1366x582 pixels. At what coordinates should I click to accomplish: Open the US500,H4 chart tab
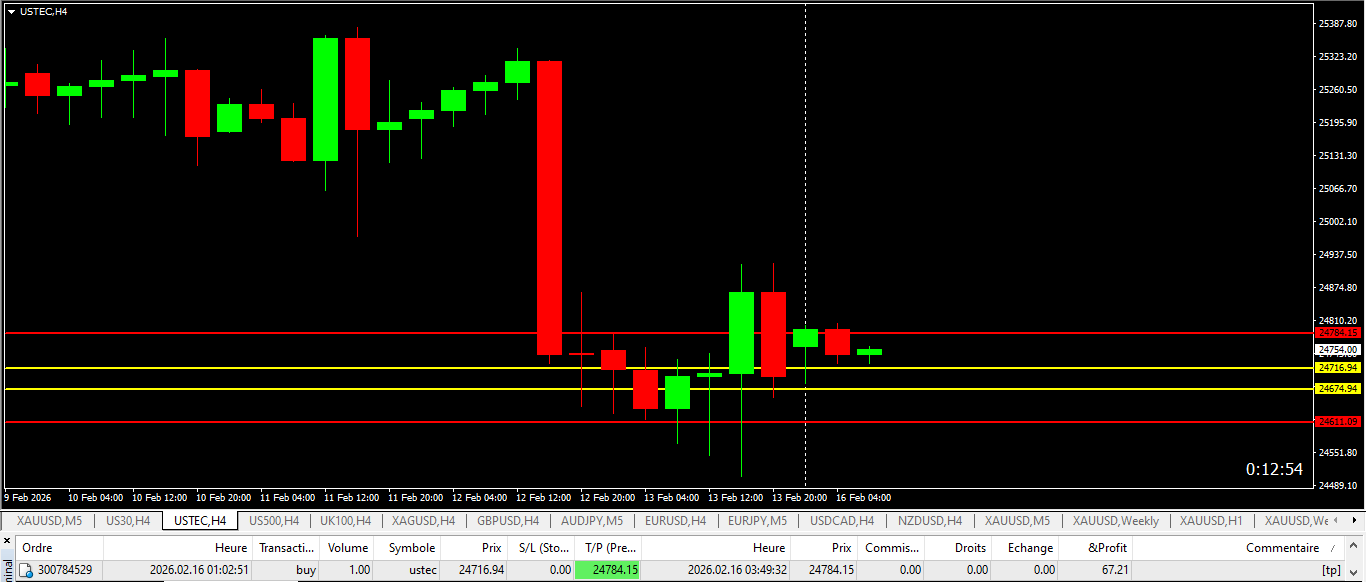(274, 521)
